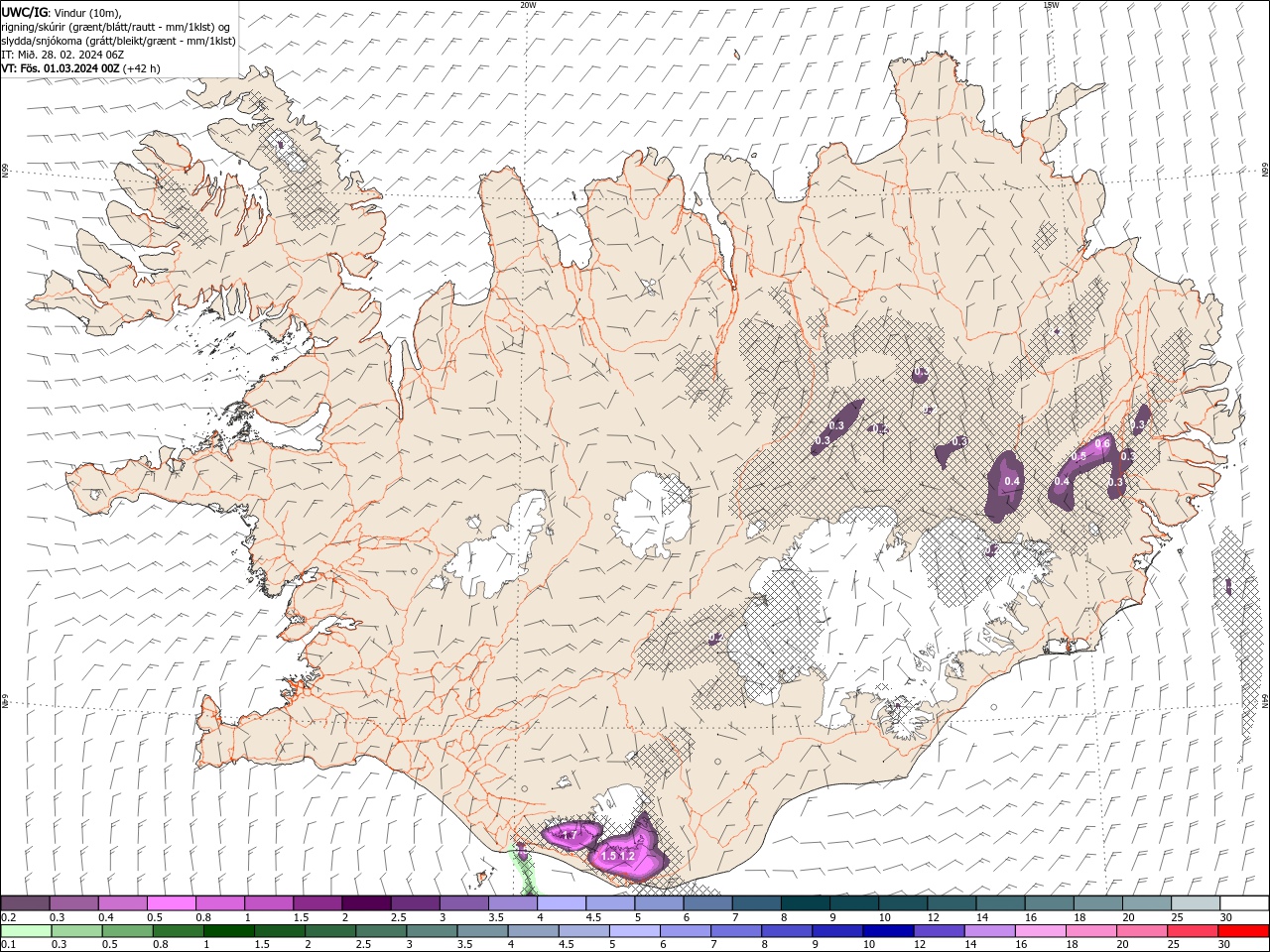
Task: Click the 'IT: Mið. 28. 02. 2024 06Z' line
Action: click(63, 55)
